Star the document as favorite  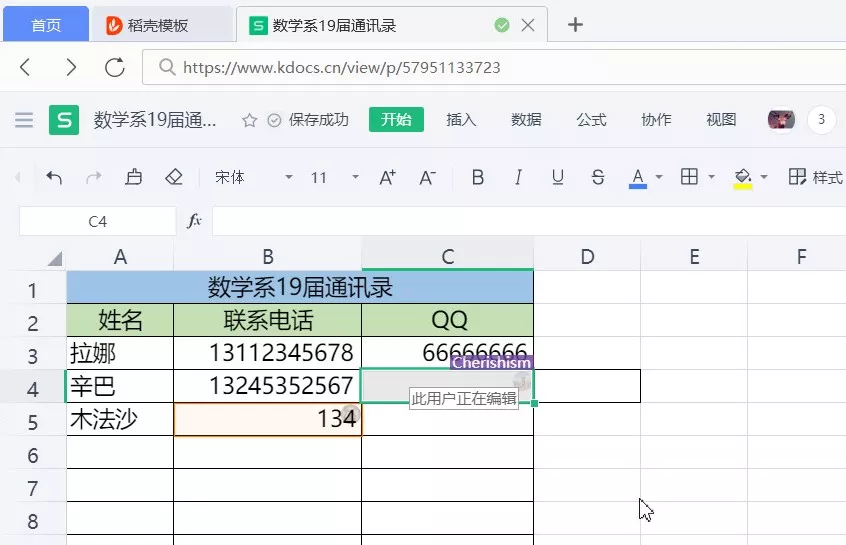point(249,120)
